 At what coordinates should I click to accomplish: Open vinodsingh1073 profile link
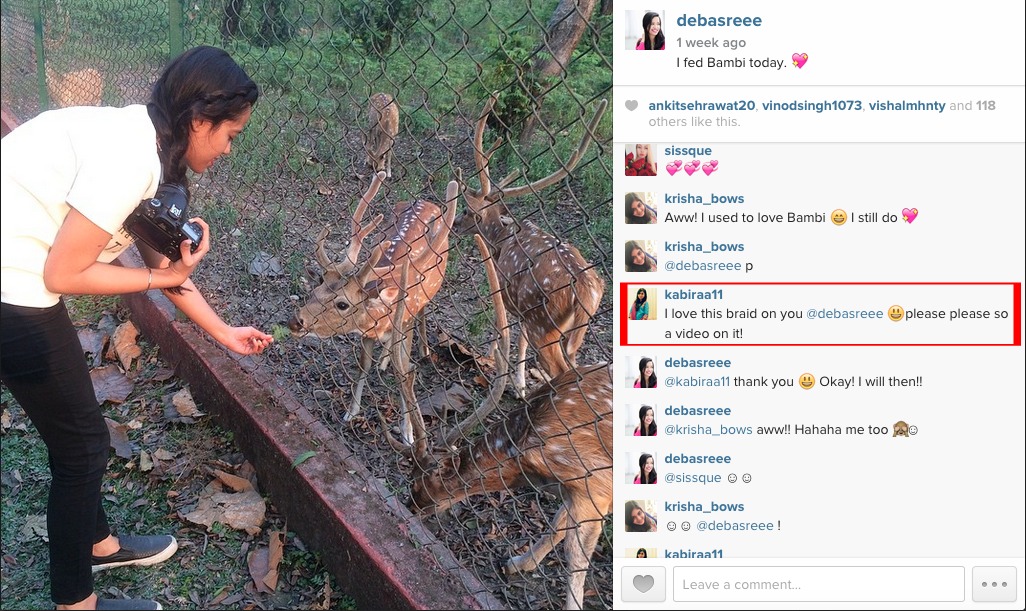(811, 105)
